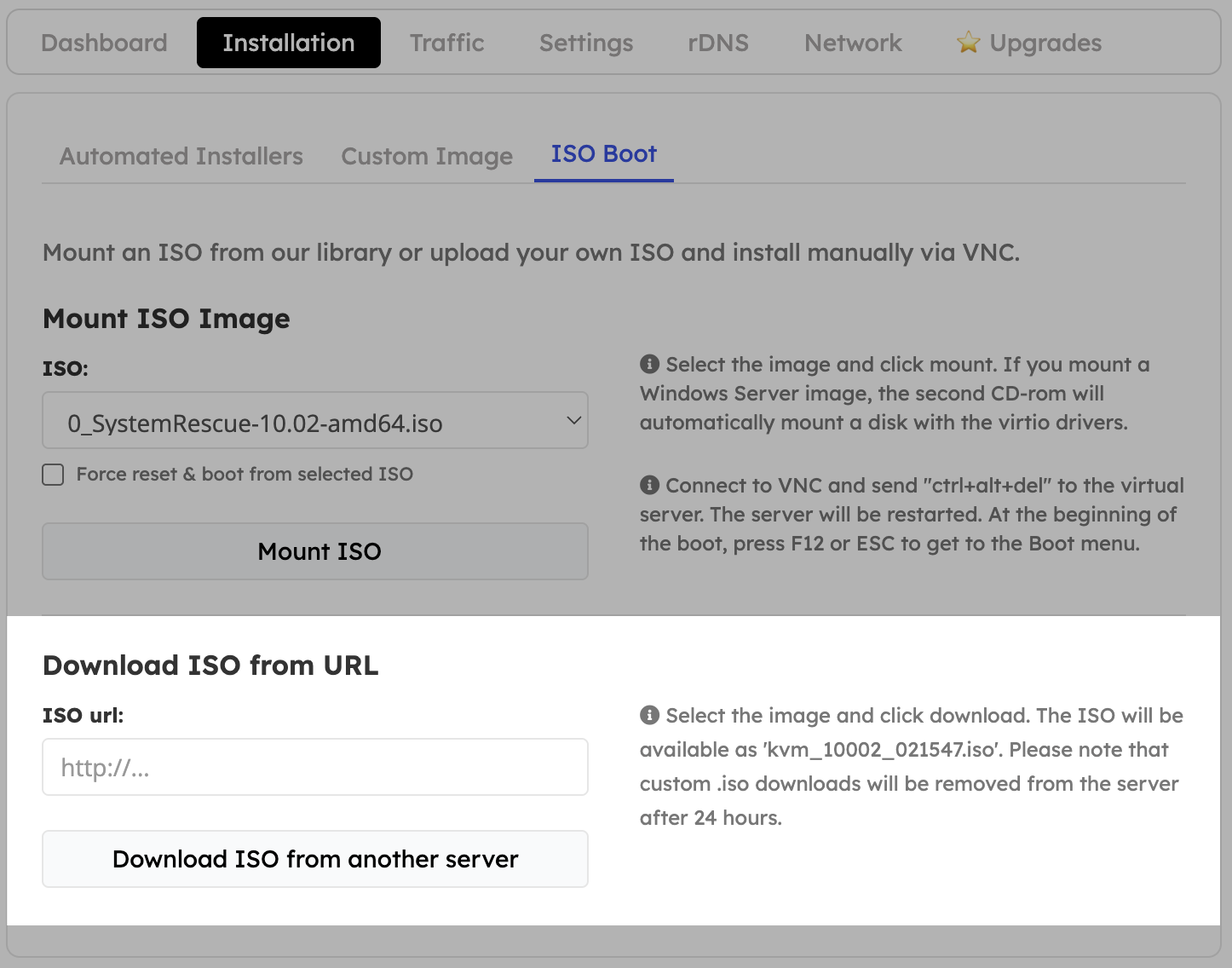Open the Traffic section
This screenshot has height=968, width=1232.
click(446, 42)
